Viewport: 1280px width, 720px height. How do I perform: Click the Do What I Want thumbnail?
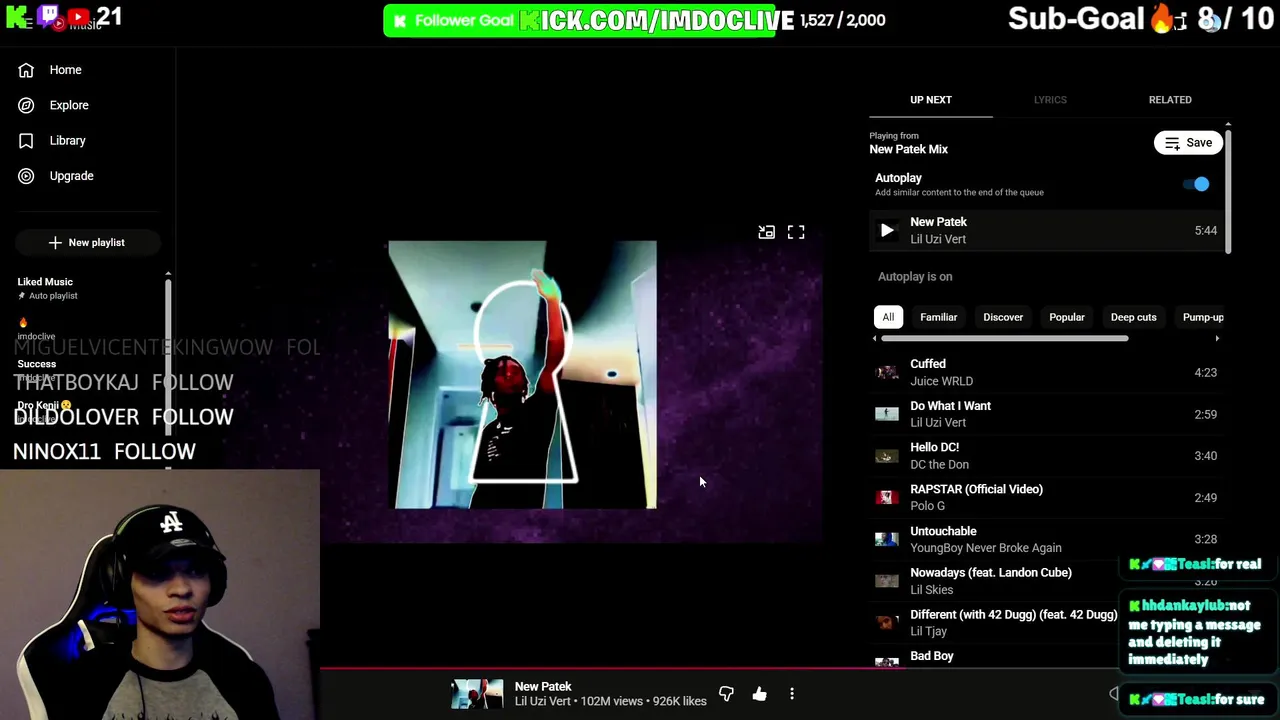coord(887,414)
